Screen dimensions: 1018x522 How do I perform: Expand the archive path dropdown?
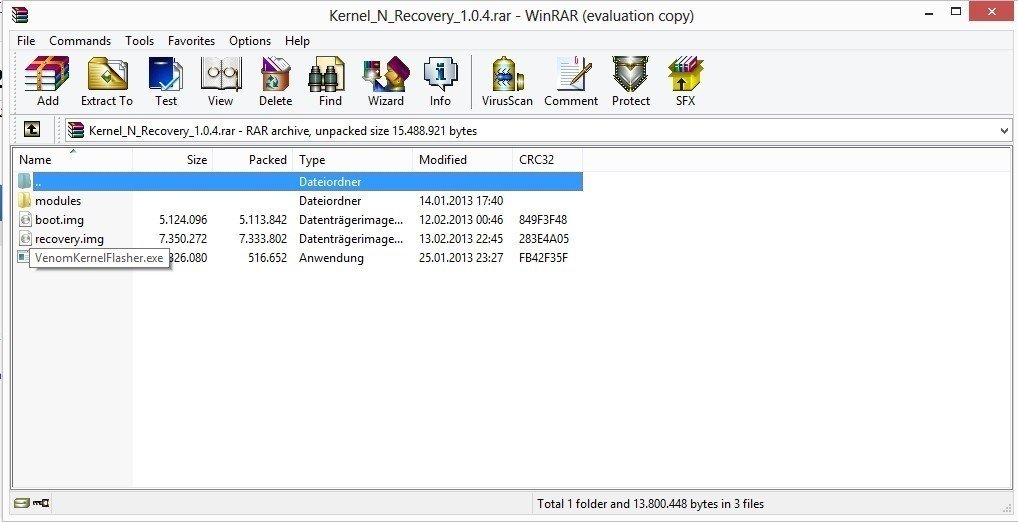point(1005,130)
